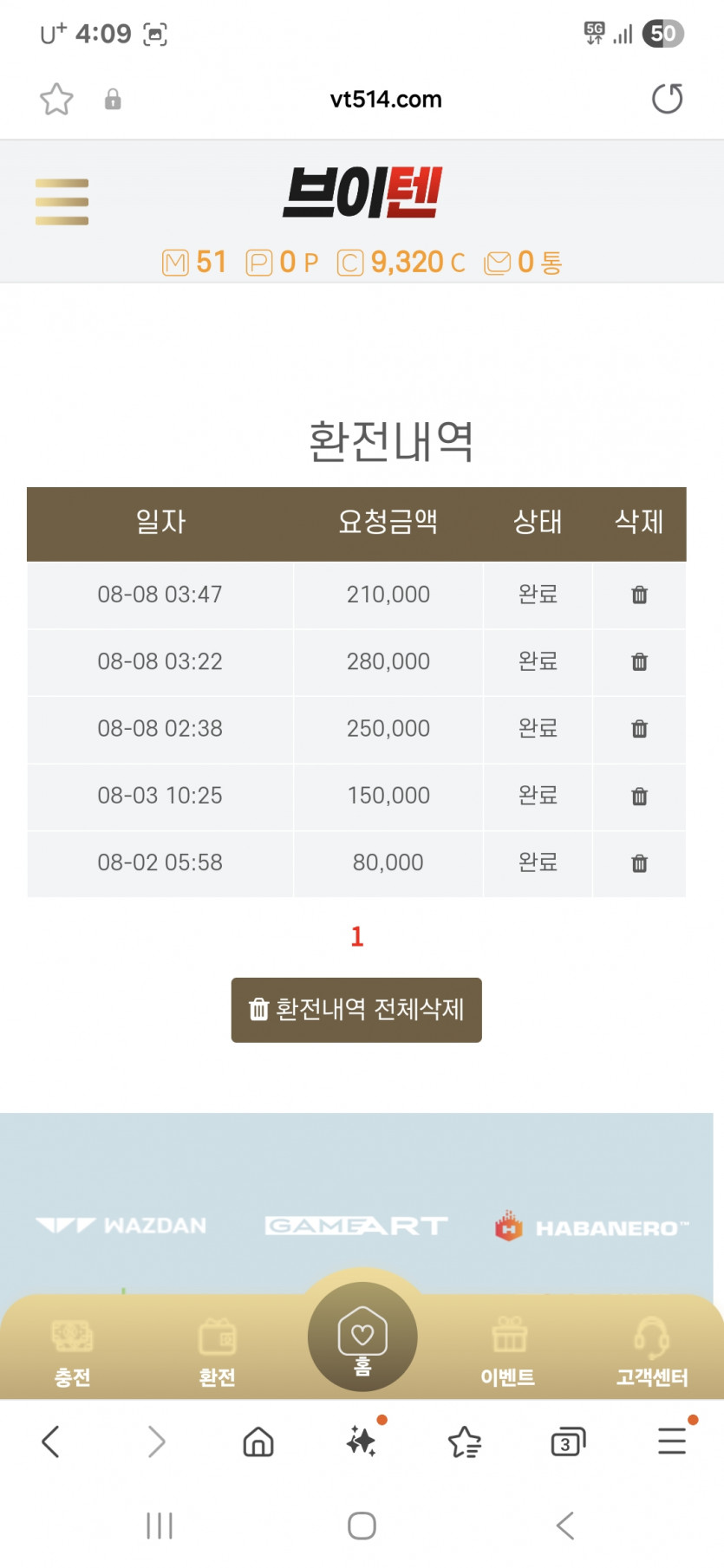The width and height of the screenshot is (724, 1568).
Task: Open browser tabs counter showing 3
Action: [568, 1441]
